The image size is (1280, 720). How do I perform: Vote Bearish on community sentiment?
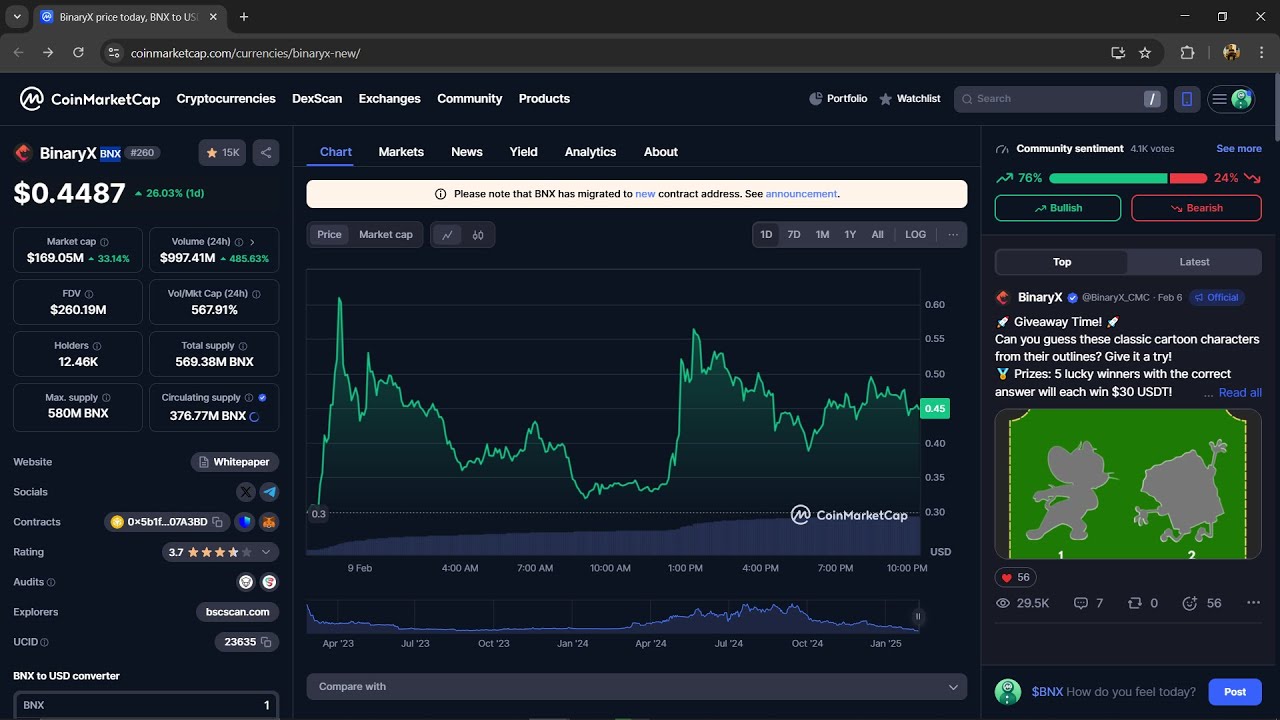click(x=1196, y=208)
